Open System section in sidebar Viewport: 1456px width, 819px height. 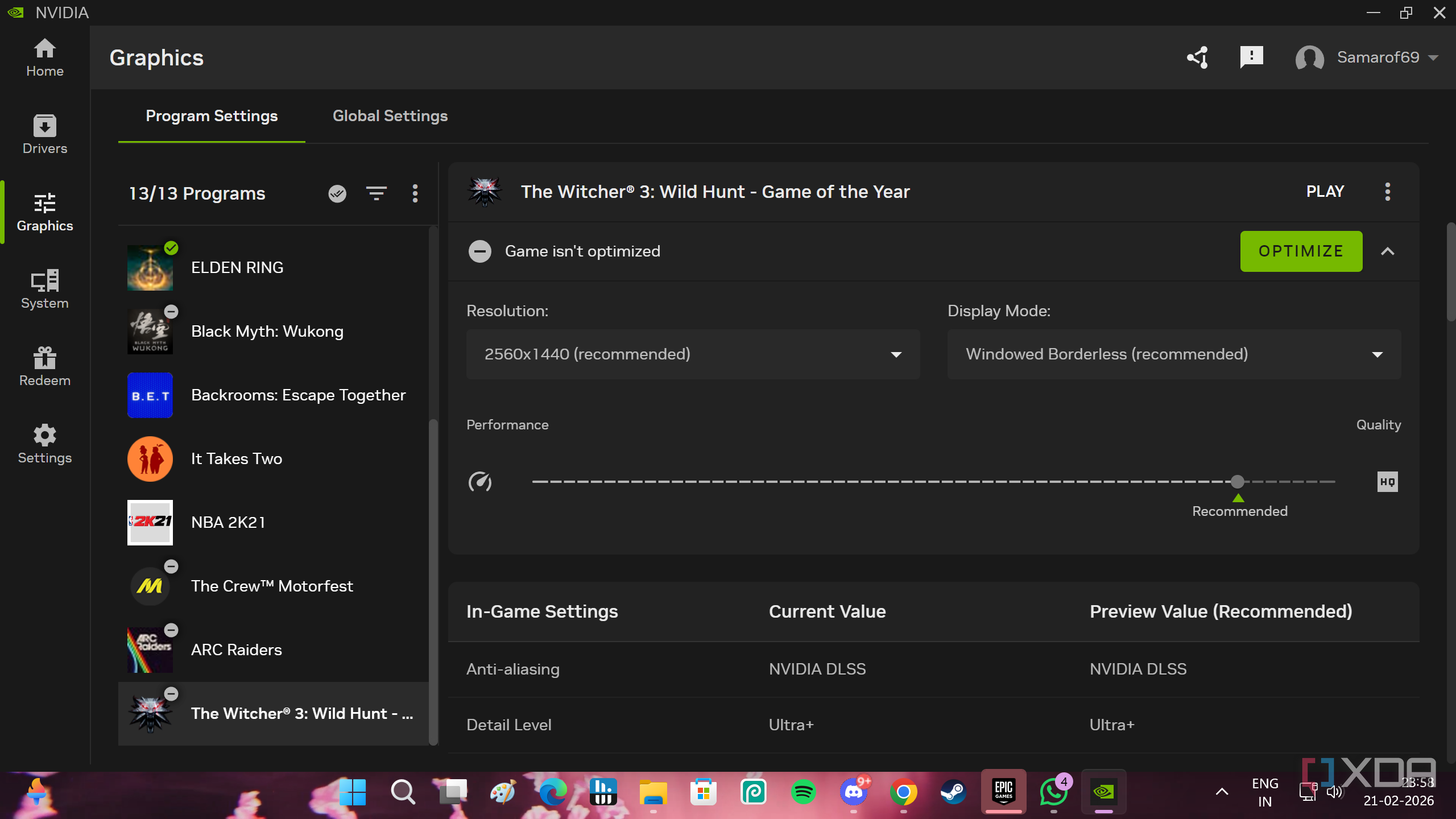pos(44,289)
